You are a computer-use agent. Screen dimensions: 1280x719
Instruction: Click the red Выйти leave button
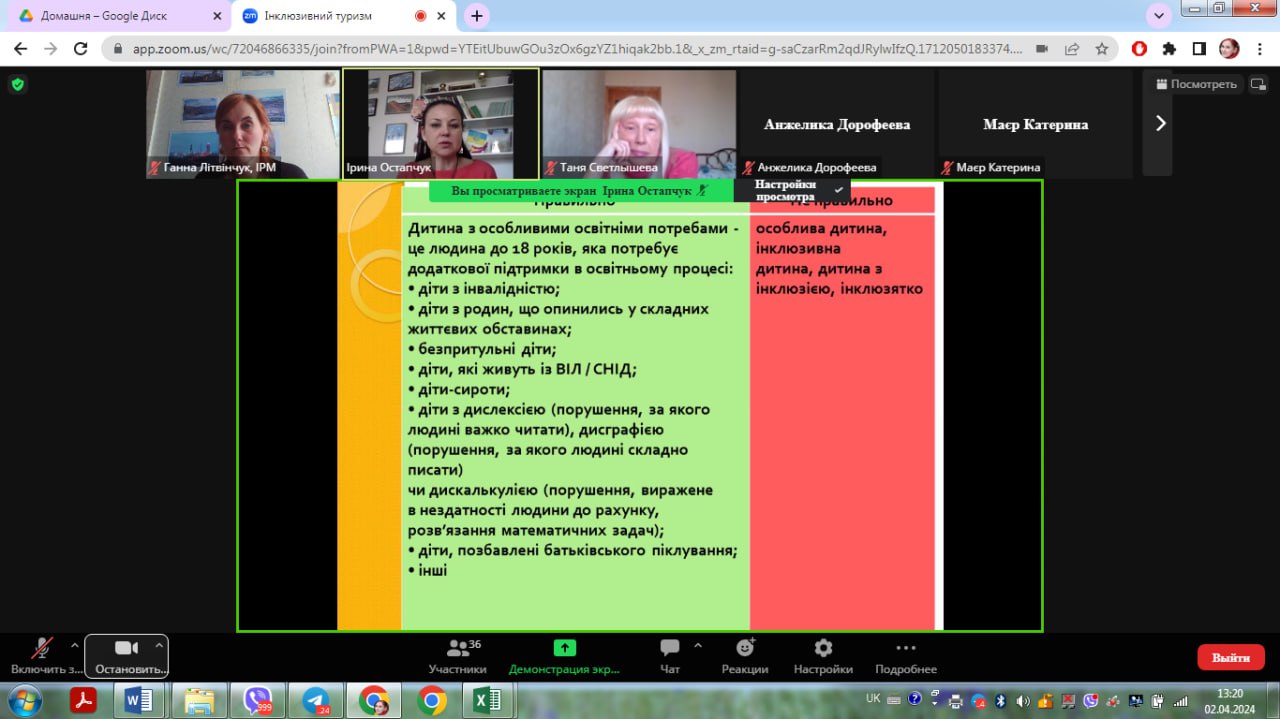[x=1230, y=657]
